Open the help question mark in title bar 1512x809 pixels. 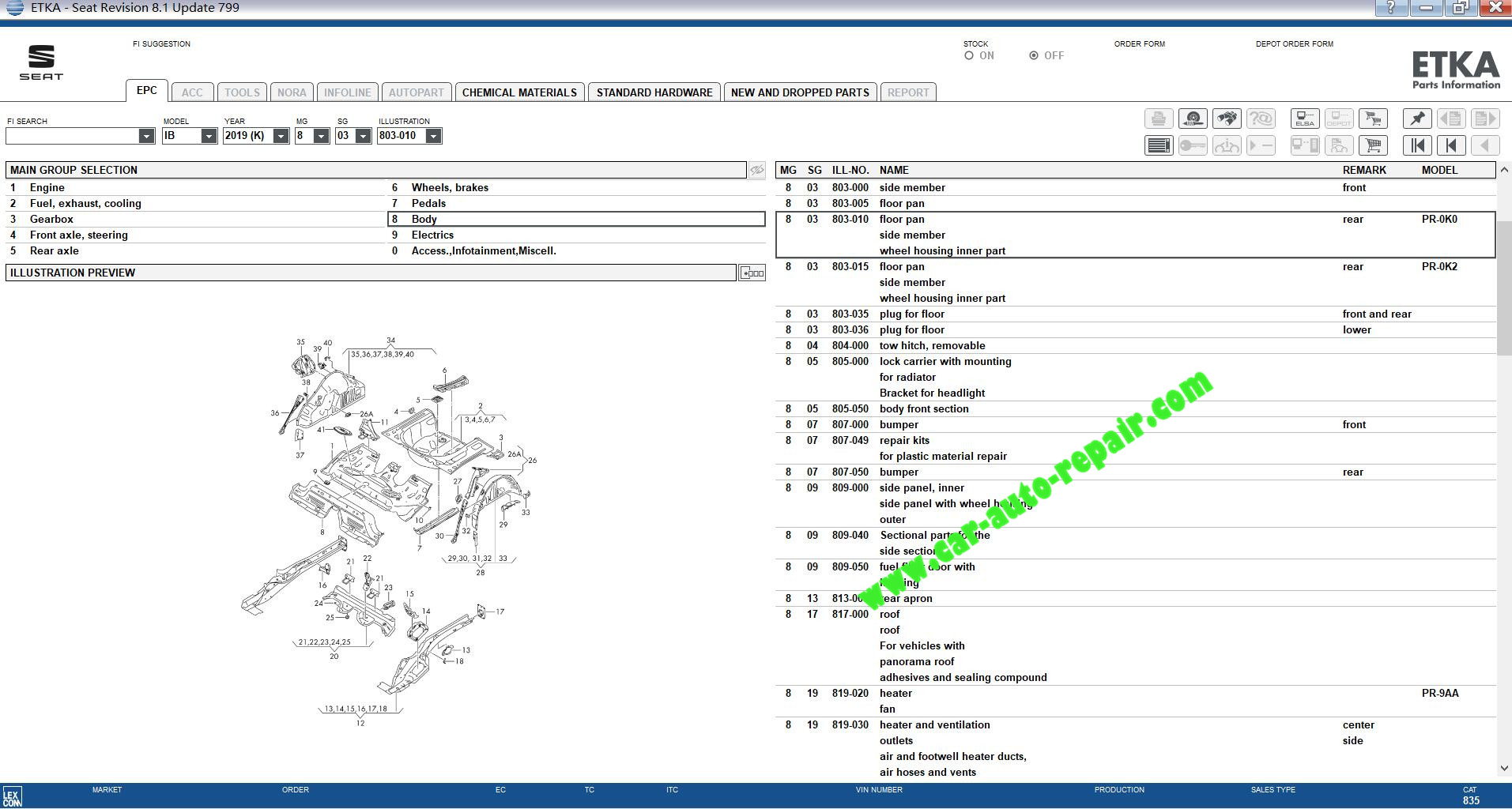(x=1391, y=8)
